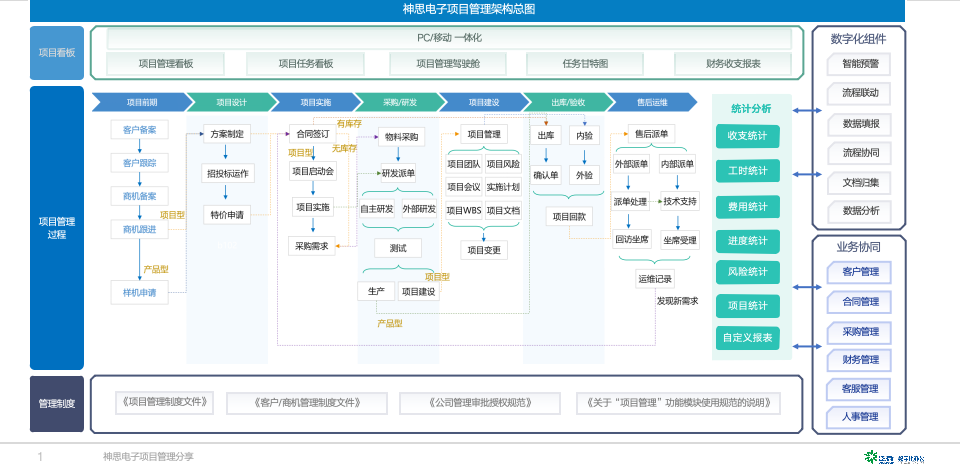Click the 客户备案 step box
The width and height of the screenshot is (960, 470).
click(x=140, y=130)
